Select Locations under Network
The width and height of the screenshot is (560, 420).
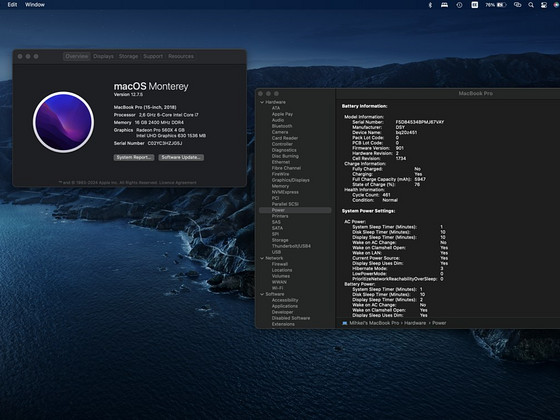(x=282, y=270)
